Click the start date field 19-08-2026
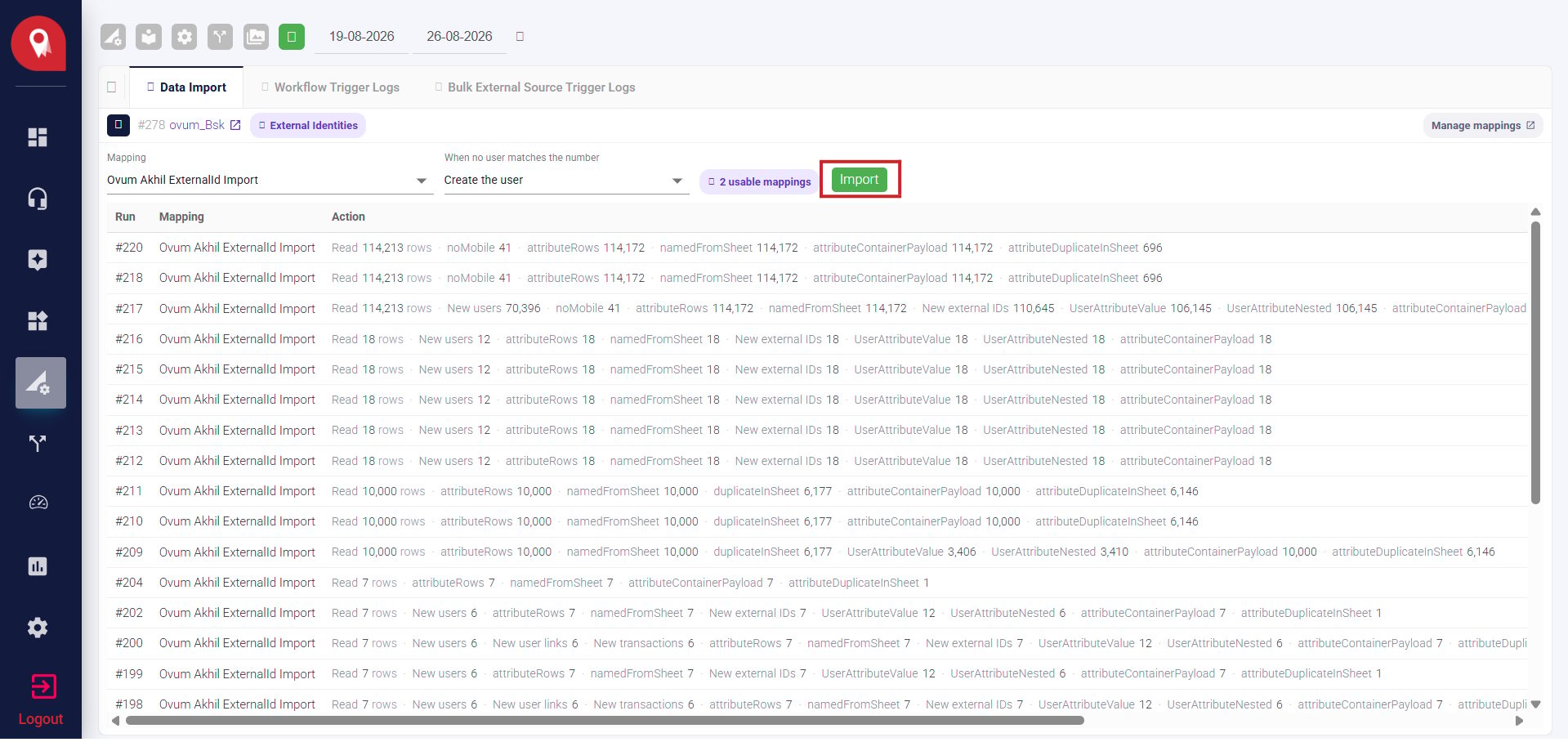Screen dimensions: 1568x742 point(361,37)
